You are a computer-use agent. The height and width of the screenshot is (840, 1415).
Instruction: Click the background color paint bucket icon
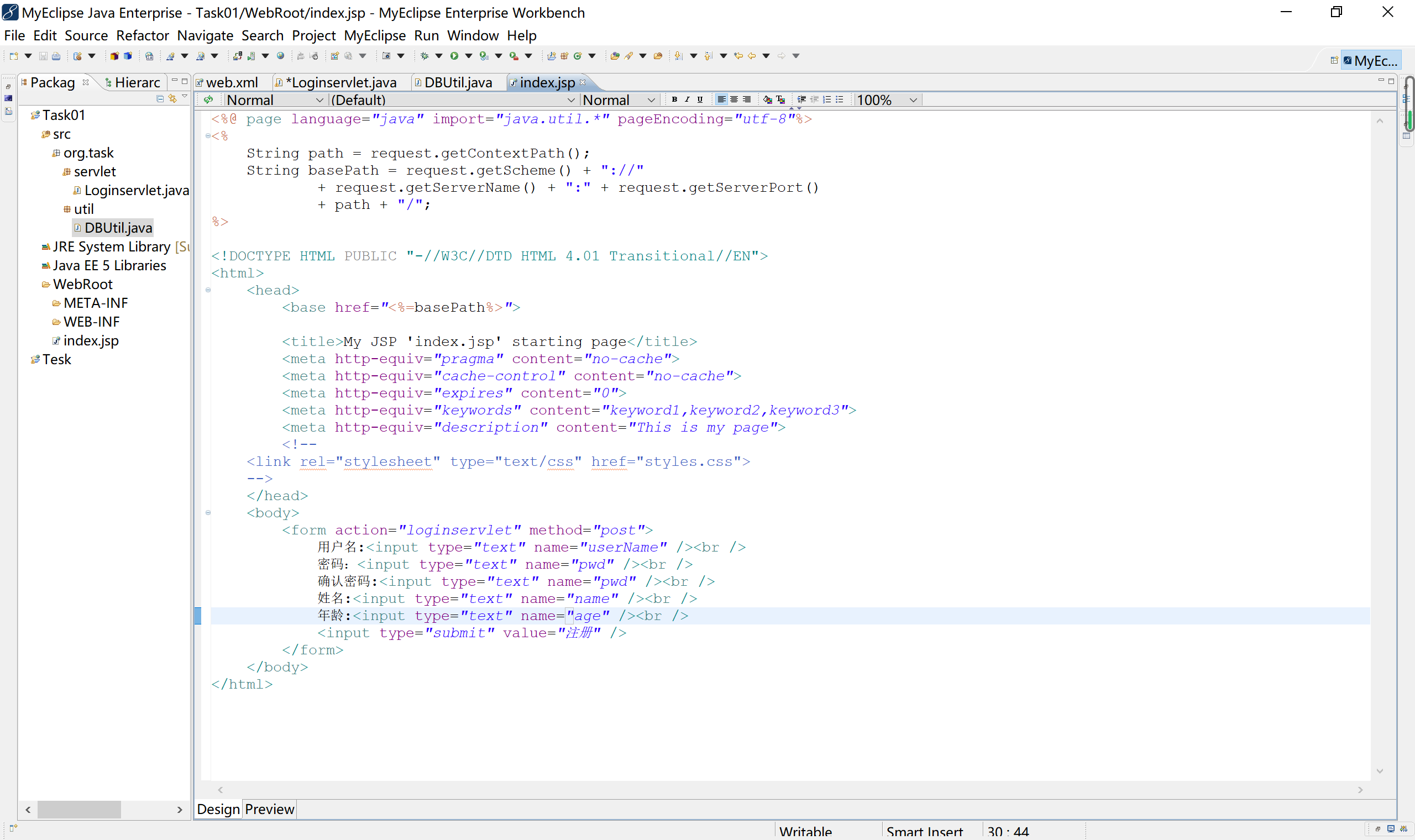click(x=767, y=99)
